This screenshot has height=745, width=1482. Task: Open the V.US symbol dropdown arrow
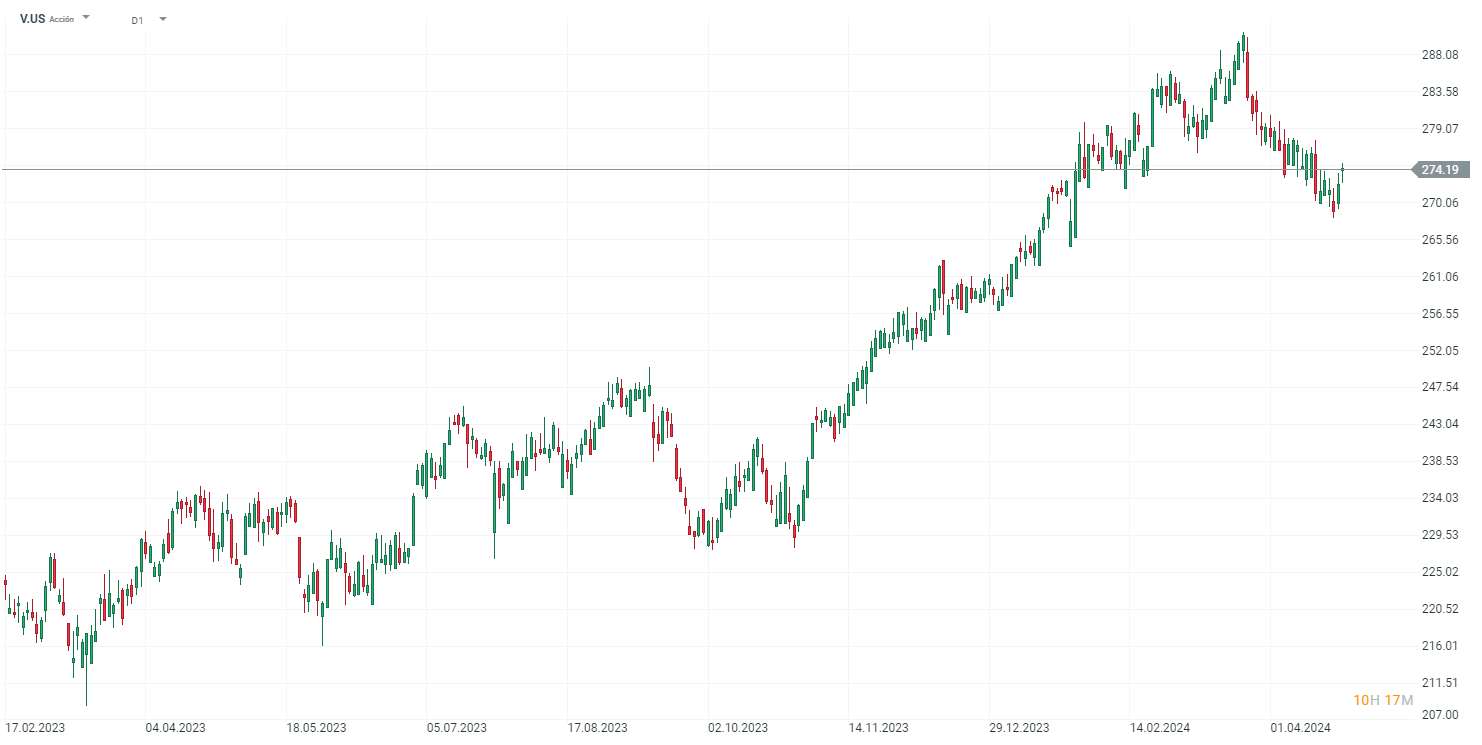pyautogui.click(x=86, y=18)
